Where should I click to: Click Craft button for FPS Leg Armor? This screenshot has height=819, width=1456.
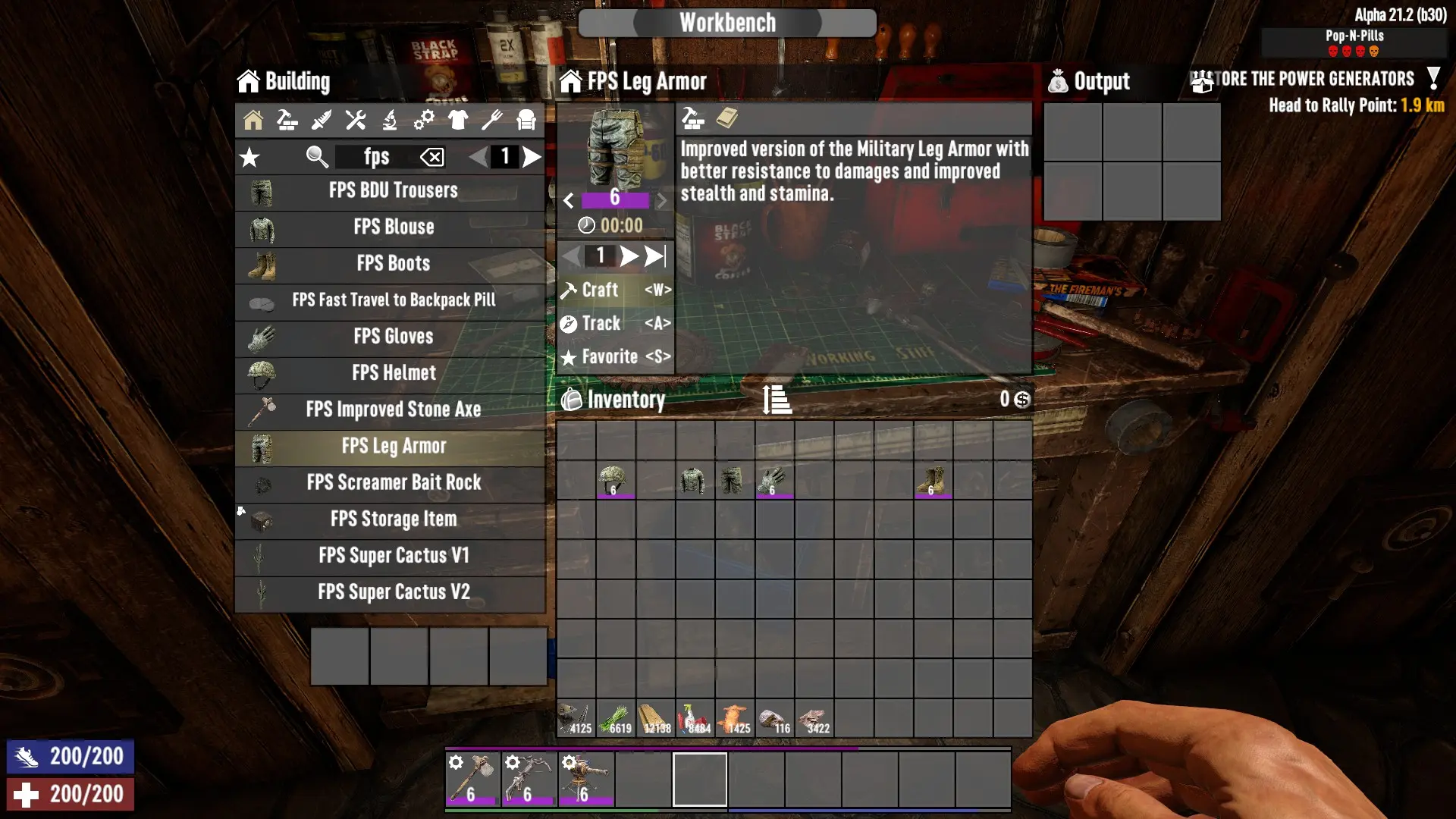[x=601, y=290]
